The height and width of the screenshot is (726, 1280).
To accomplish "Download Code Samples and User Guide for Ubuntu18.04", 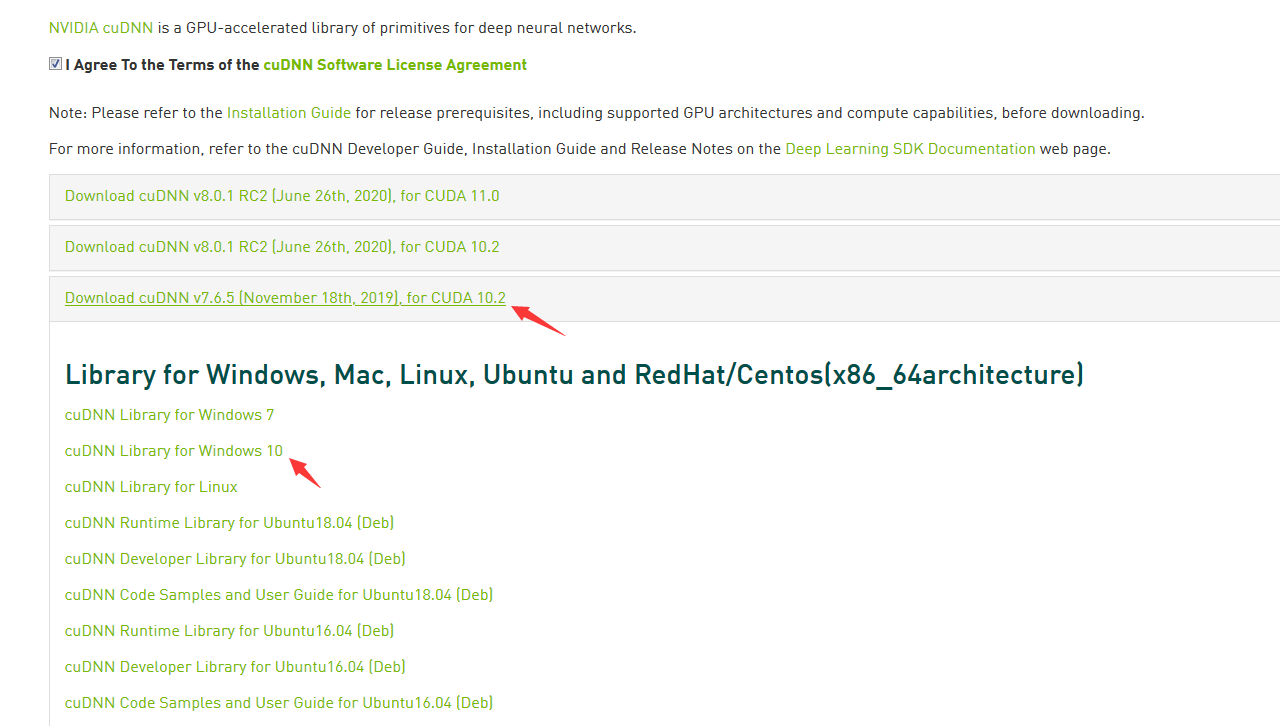I will [x=279, y=595].
